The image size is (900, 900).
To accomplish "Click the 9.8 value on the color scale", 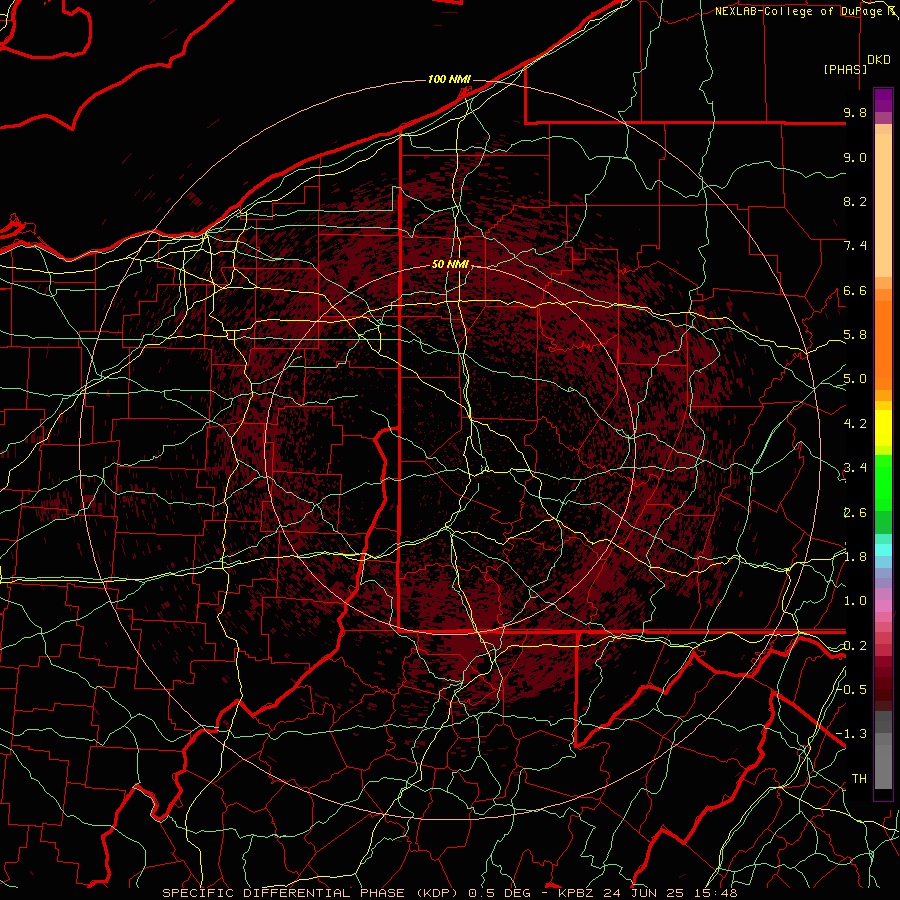I will (855, 112).
